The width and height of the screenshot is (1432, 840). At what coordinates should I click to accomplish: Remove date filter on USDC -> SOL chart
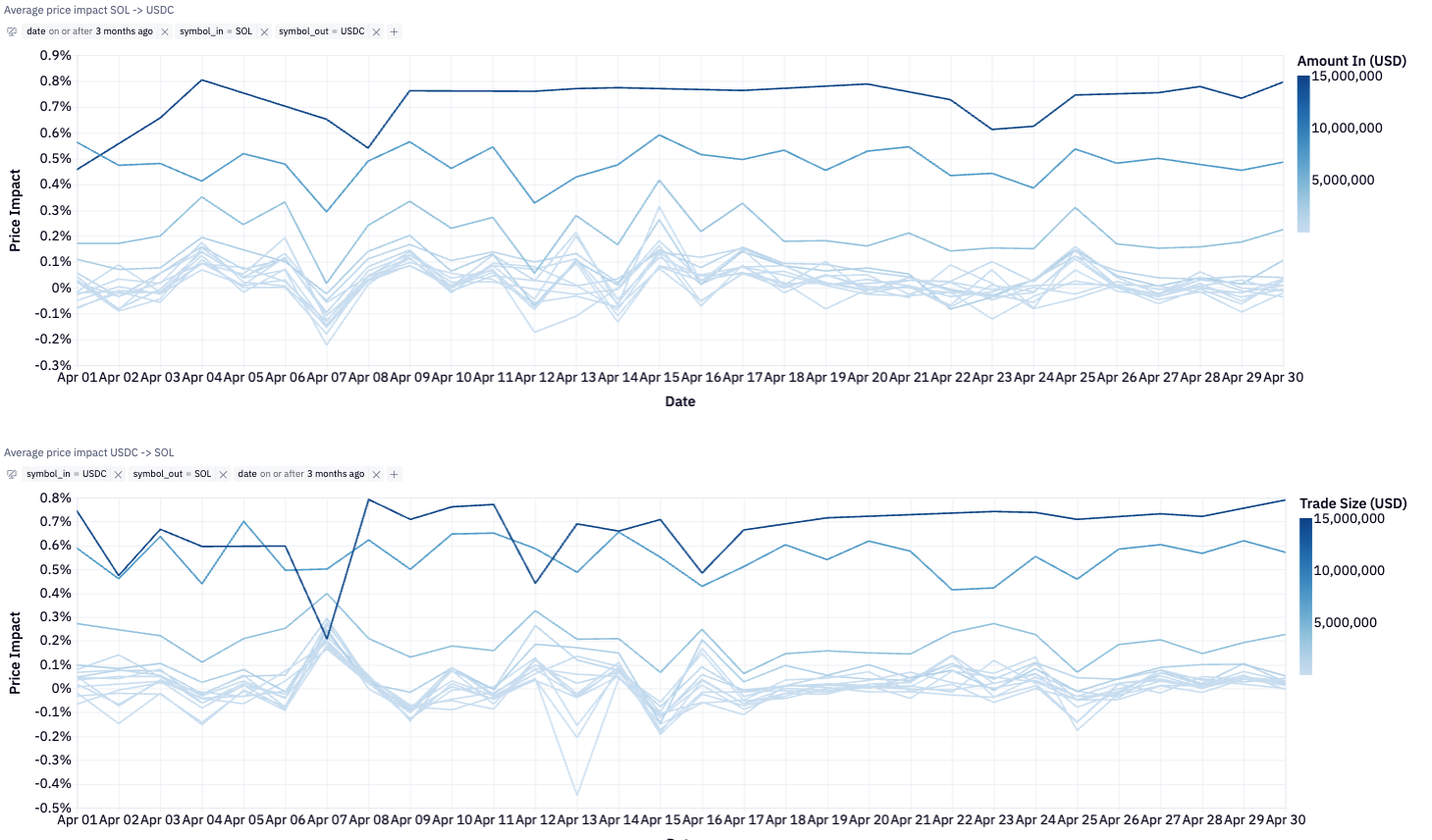point(376,475)
